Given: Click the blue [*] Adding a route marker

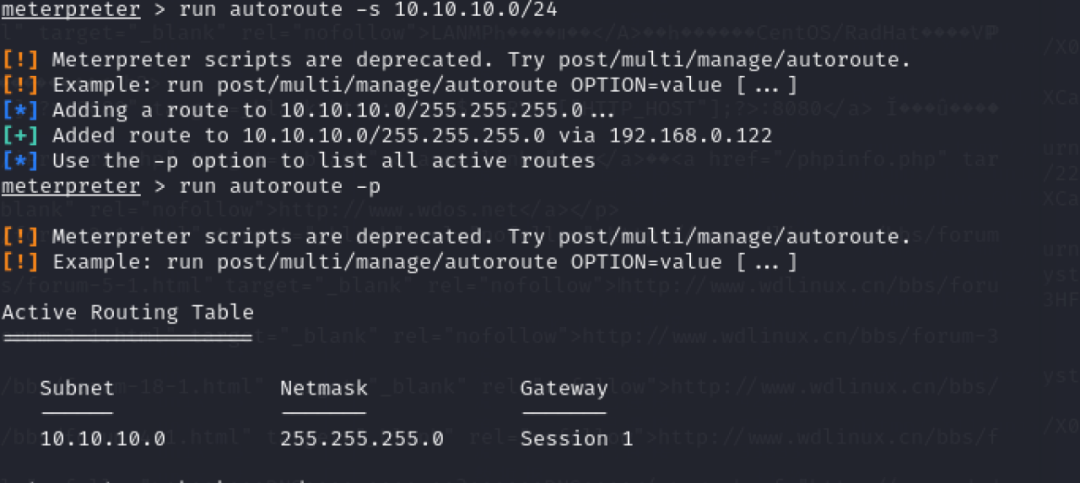Looking at the screenshot, I should coord(17,111).
